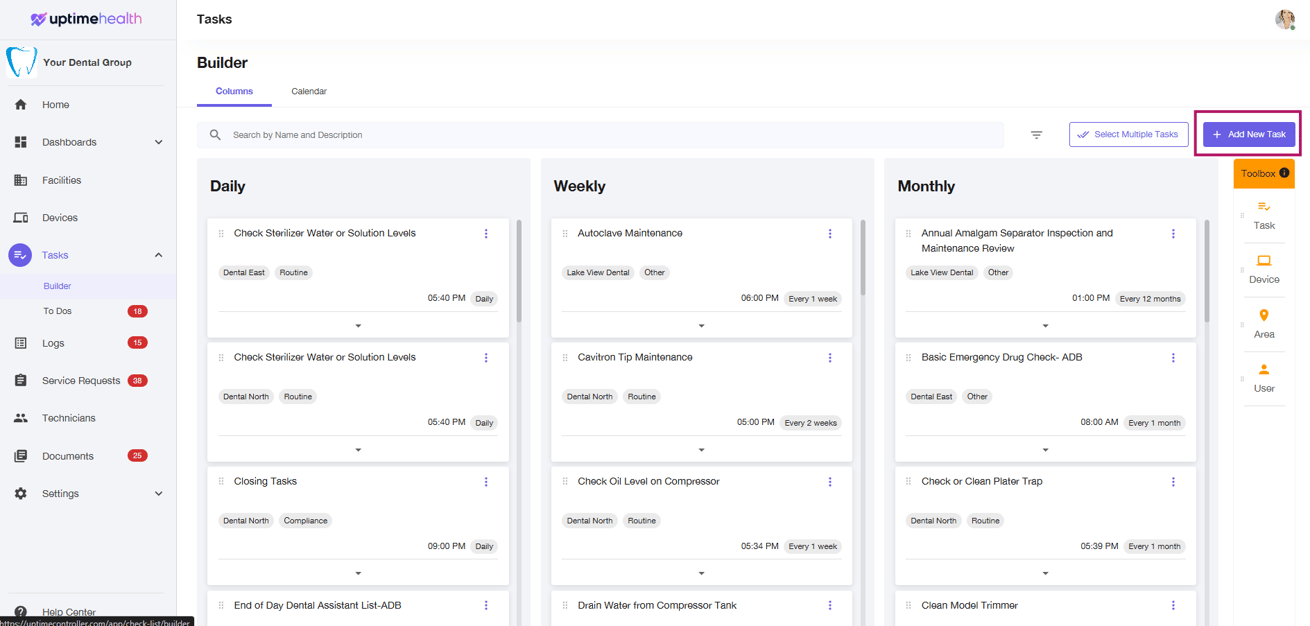Open three-dot menu on Autoclave Maintenance card
The image size is (1310, 626).
pos(830,234)
